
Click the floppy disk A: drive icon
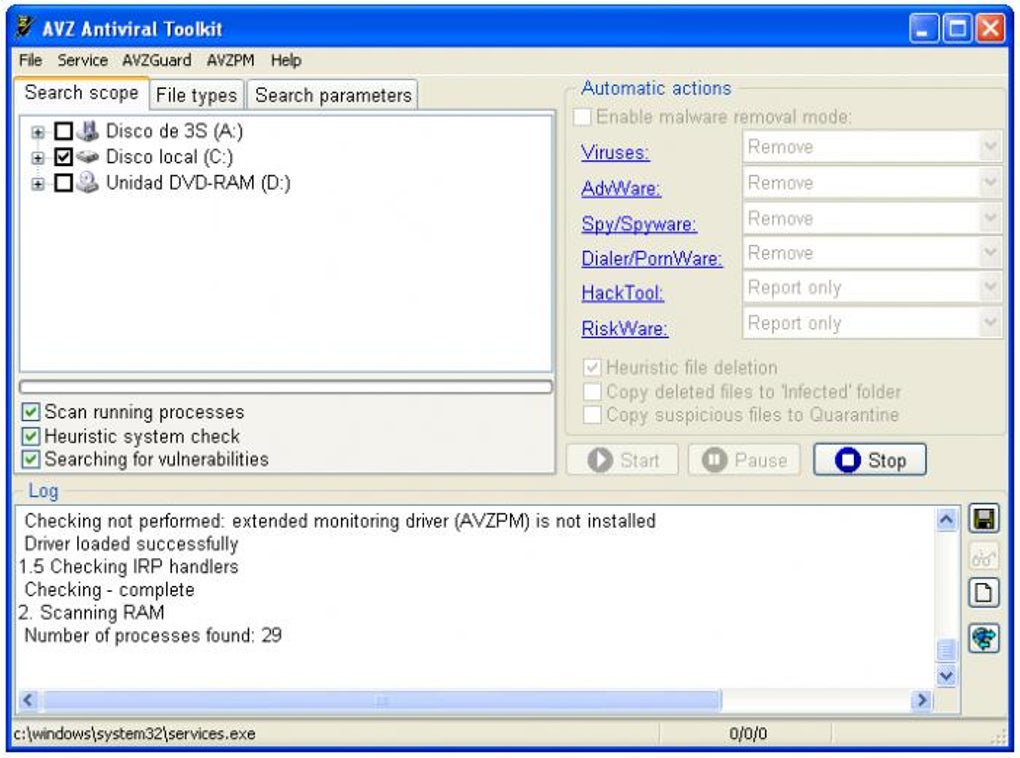[x=87, y=131]
